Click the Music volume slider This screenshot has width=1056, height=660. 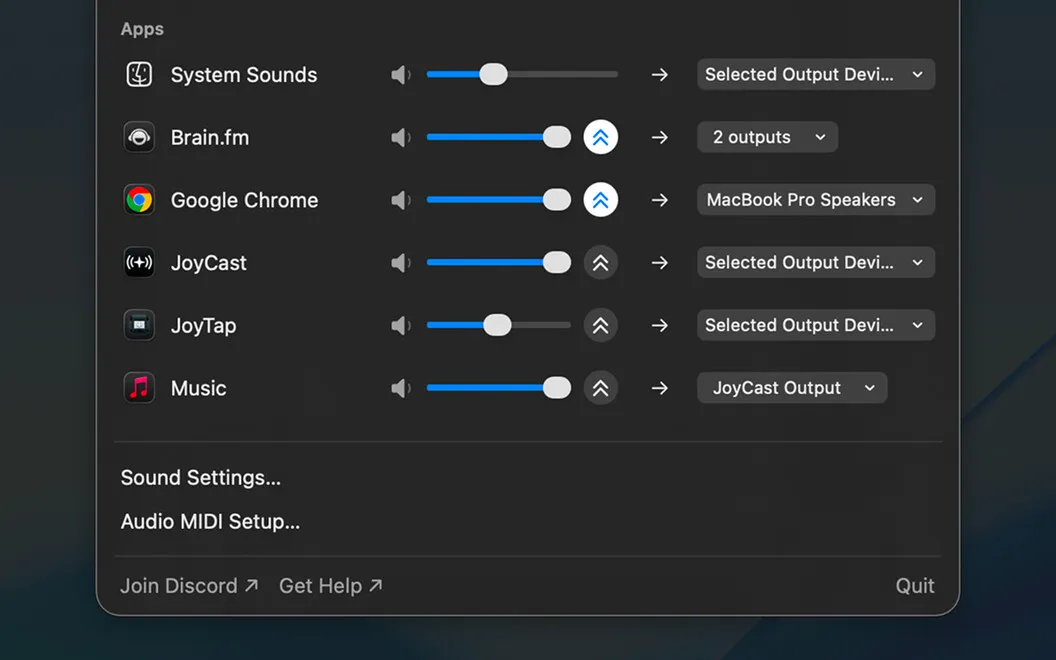(498, 387)
